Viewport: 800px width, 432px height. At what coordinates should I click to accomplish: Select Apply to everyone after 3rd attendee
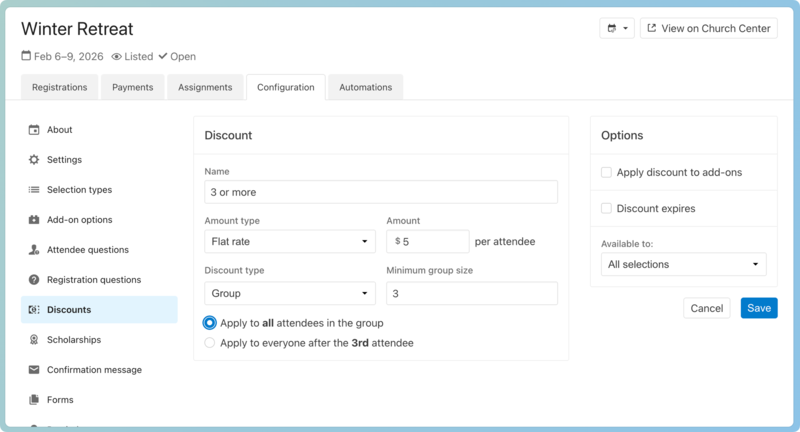[210, 343]
